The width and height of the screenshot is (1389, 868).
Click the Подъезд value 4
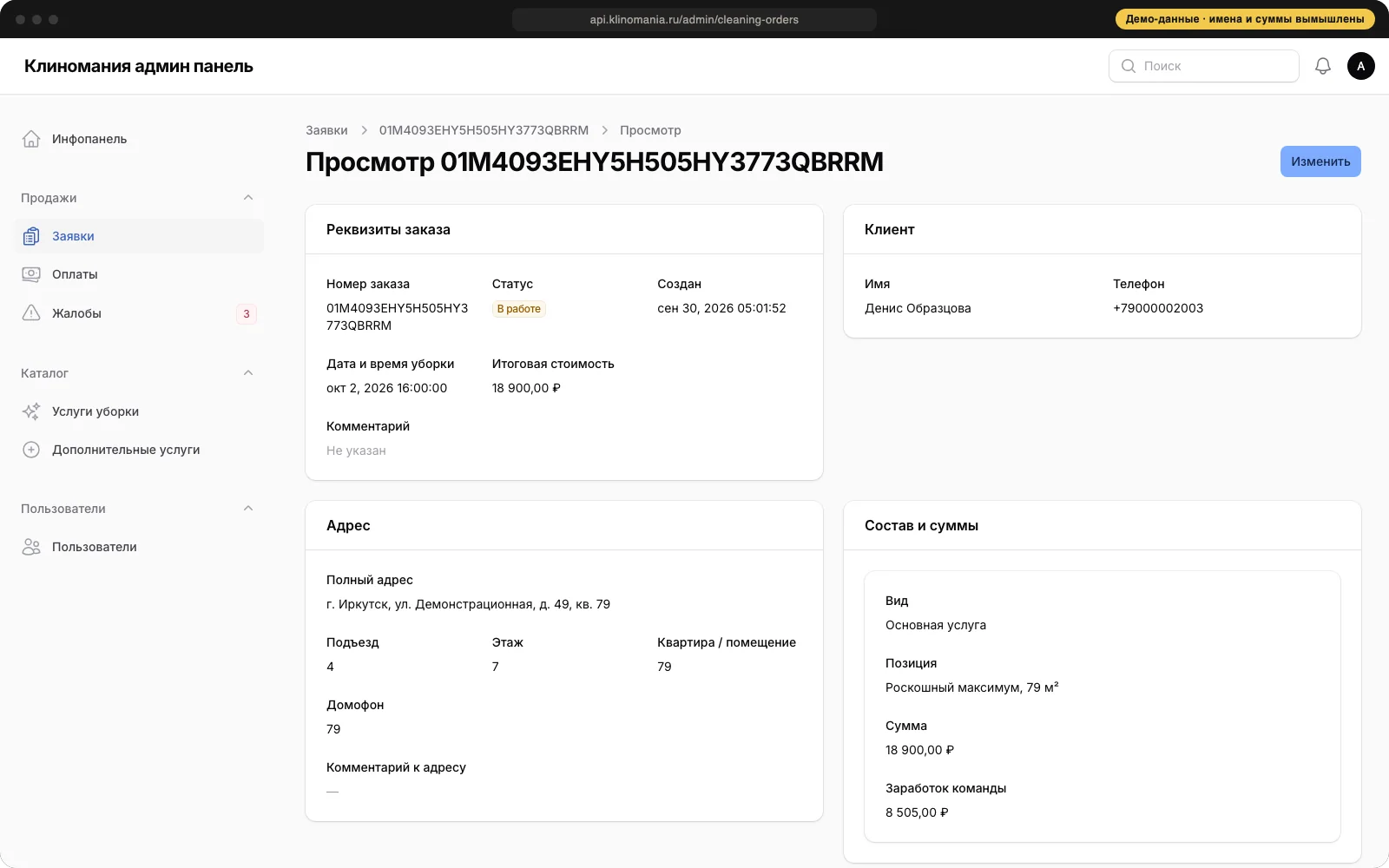click(330, 667)
